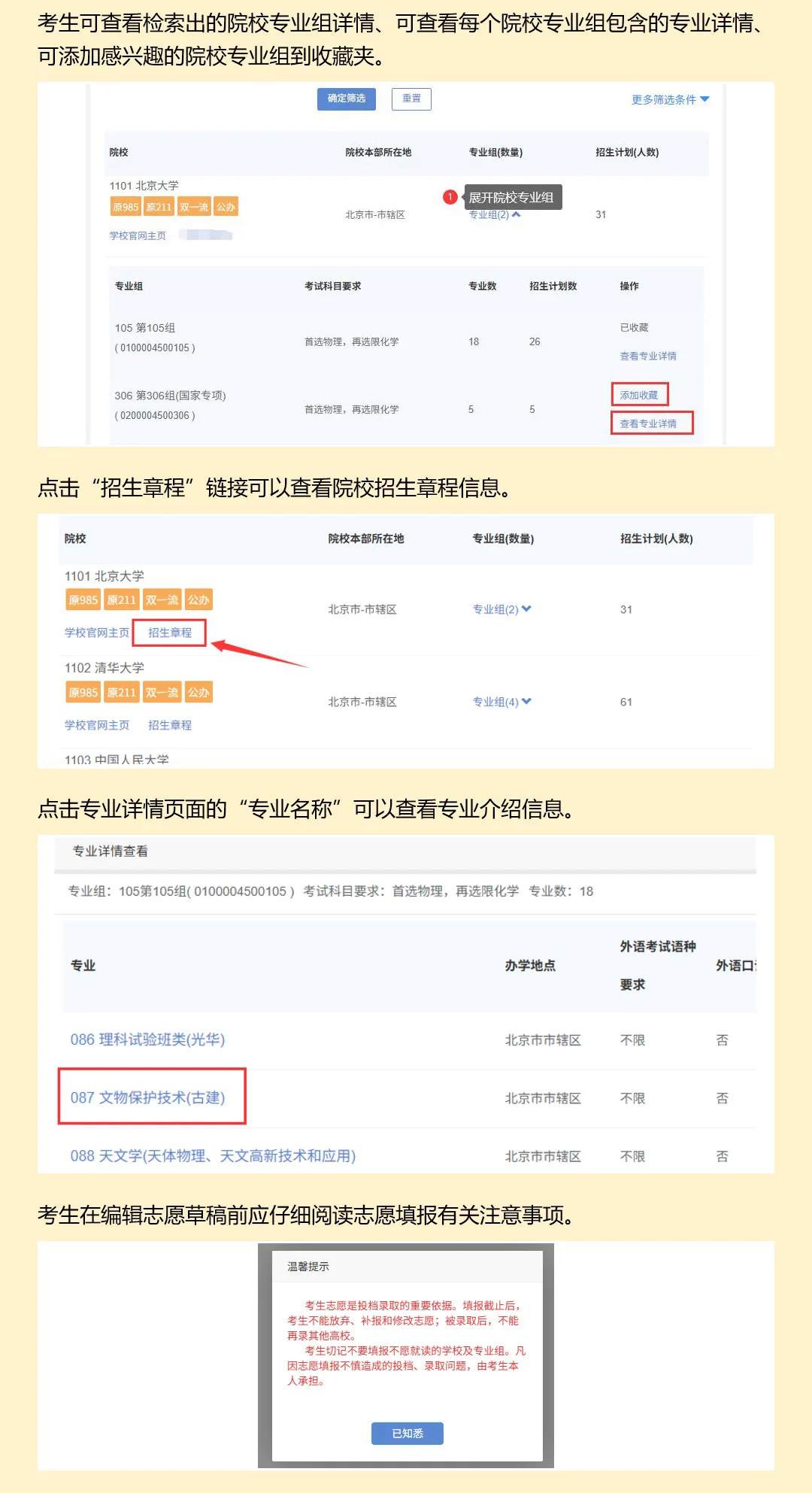Image resolution: width=812 pixels, height=1493 pixels.
Task: Click the 确定筛选 button
Action: click(x=346, y=99)
